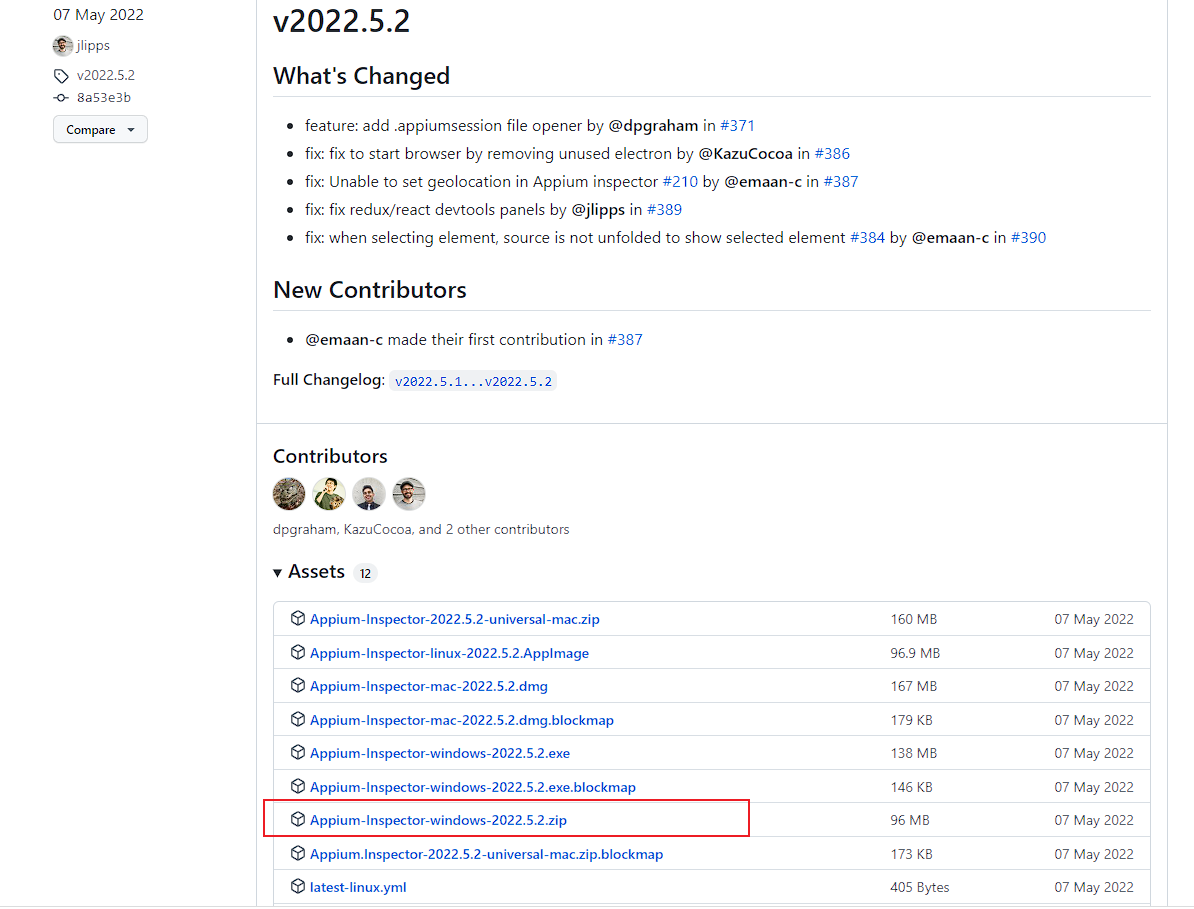Image resolution: width=1194 pixels, height=909 pixels.
Task: Download Appium-Inspector-windows-2022.5.2.exe
Action: coord(440,754)
